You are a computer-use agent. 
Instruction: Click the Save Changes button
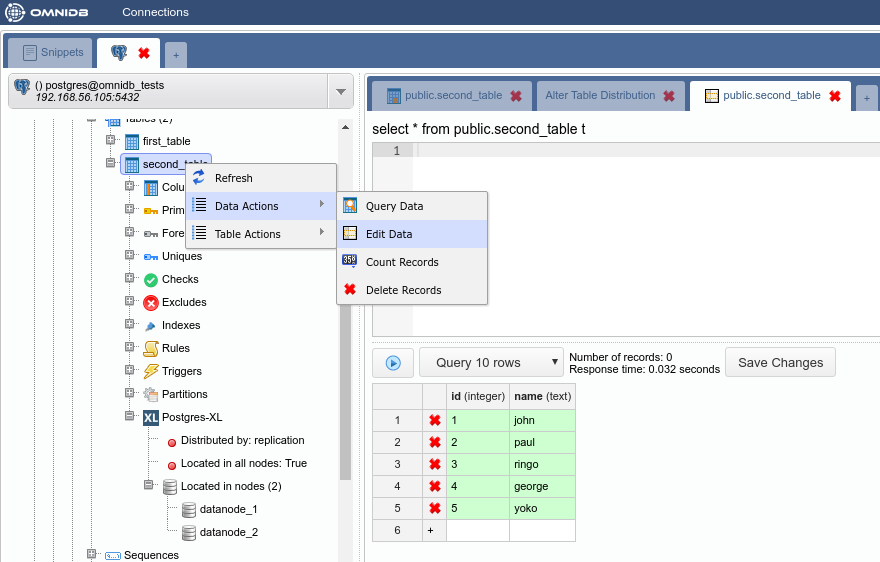click(780, 363)
